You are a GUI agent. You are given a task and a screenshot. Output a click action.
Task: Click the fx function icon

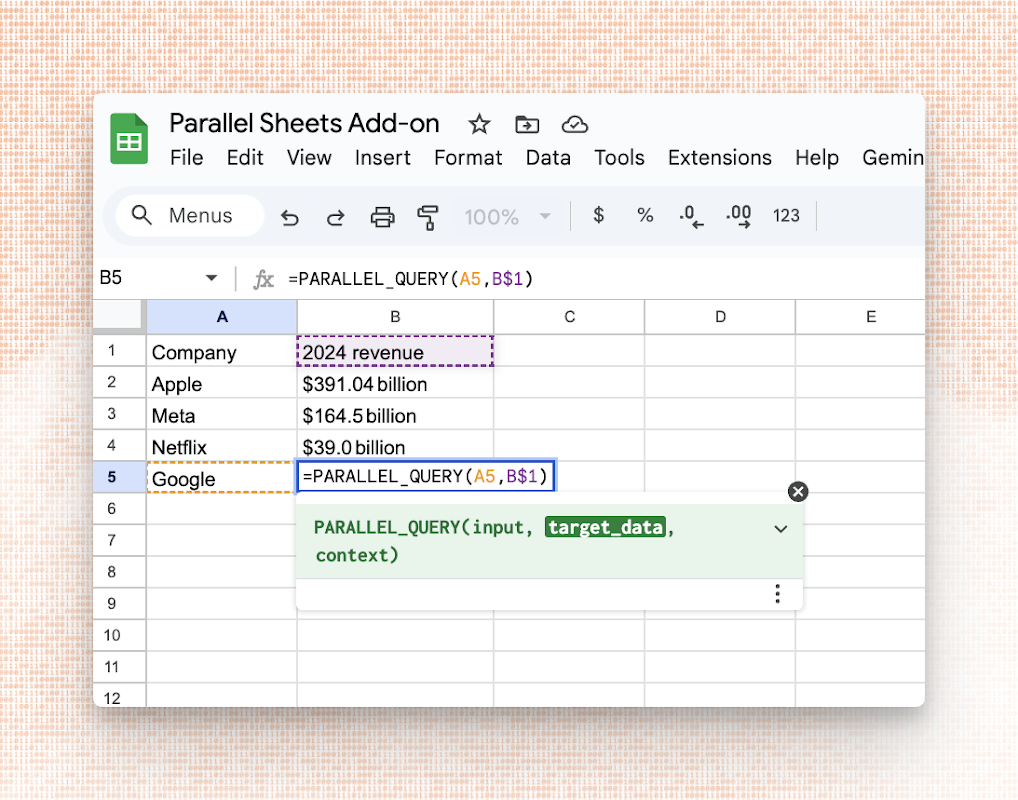coord(263,279)
